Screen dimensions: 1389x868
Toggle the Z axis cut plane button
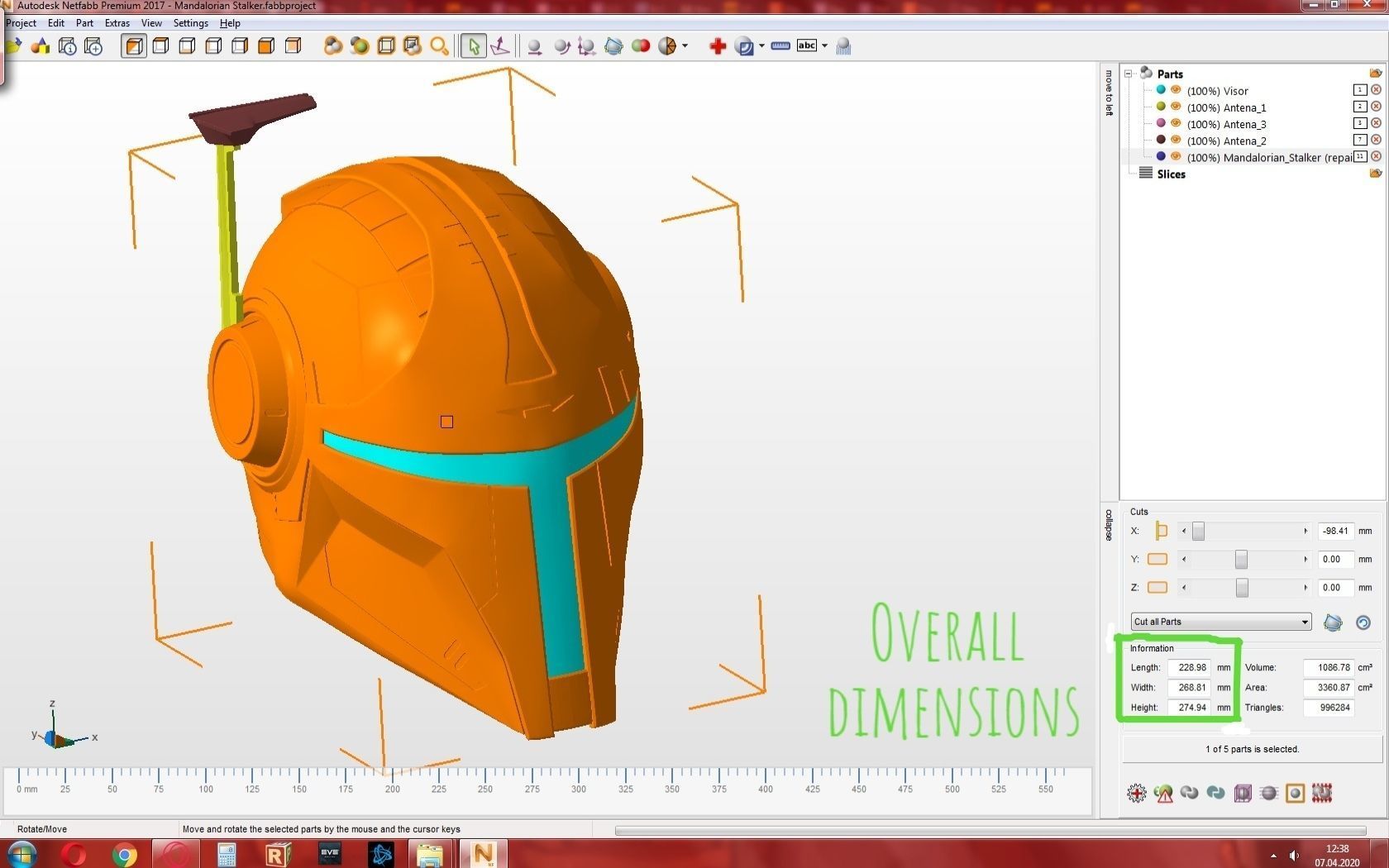click(1157, 588)
